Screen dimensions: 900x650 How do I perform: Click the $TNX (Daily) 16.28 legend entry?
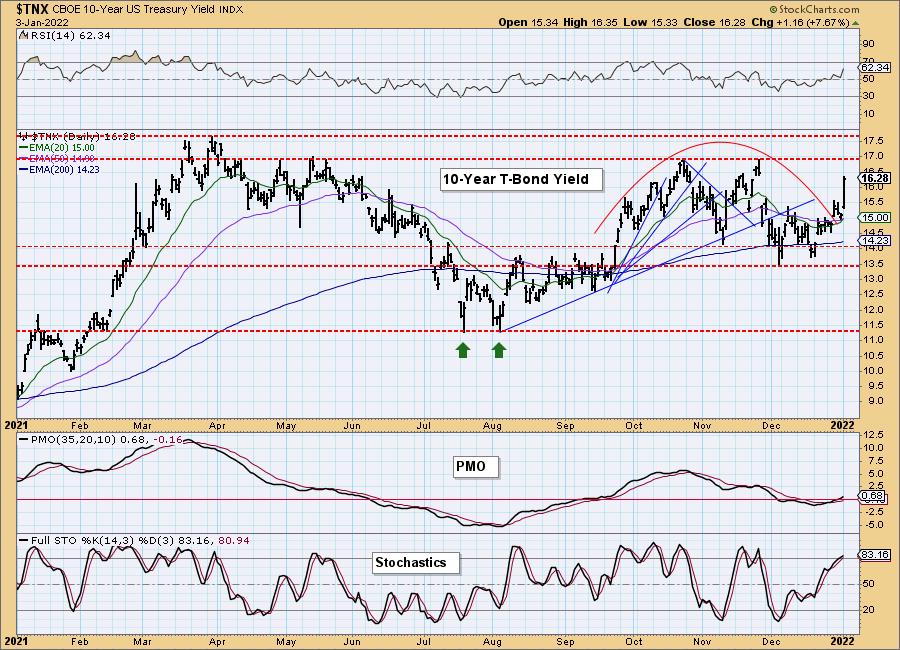(x=82, y=137)
